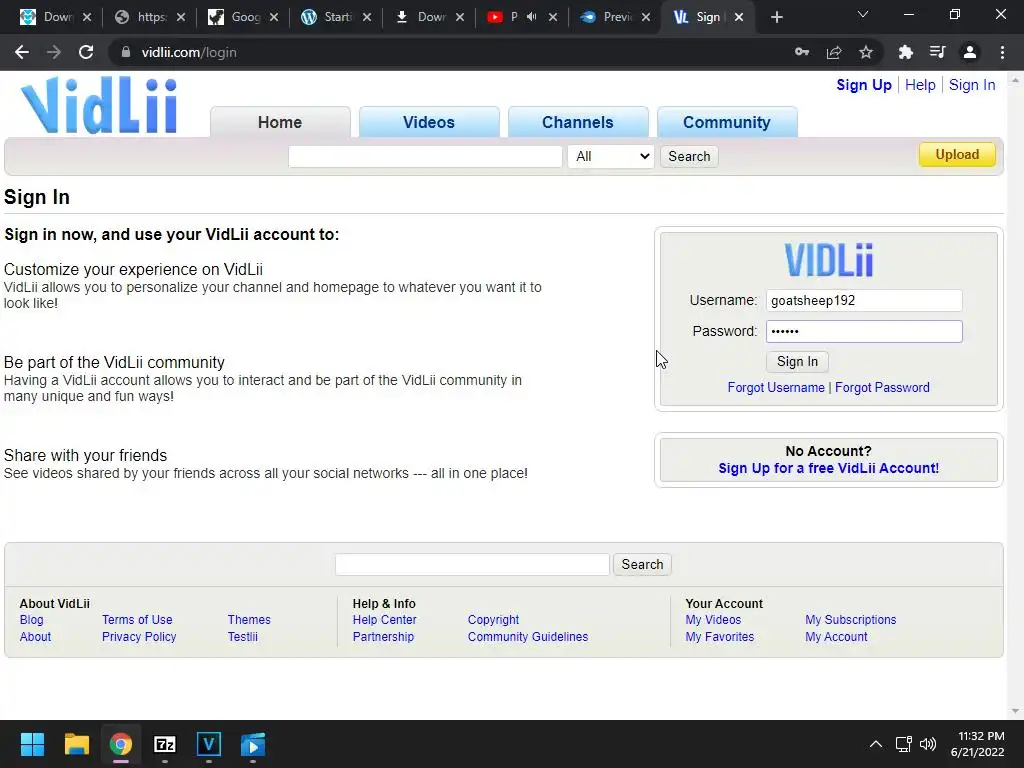The image size is (1024, 768).
Task: Click the Sign Up header link
Action: pos(864,85)
